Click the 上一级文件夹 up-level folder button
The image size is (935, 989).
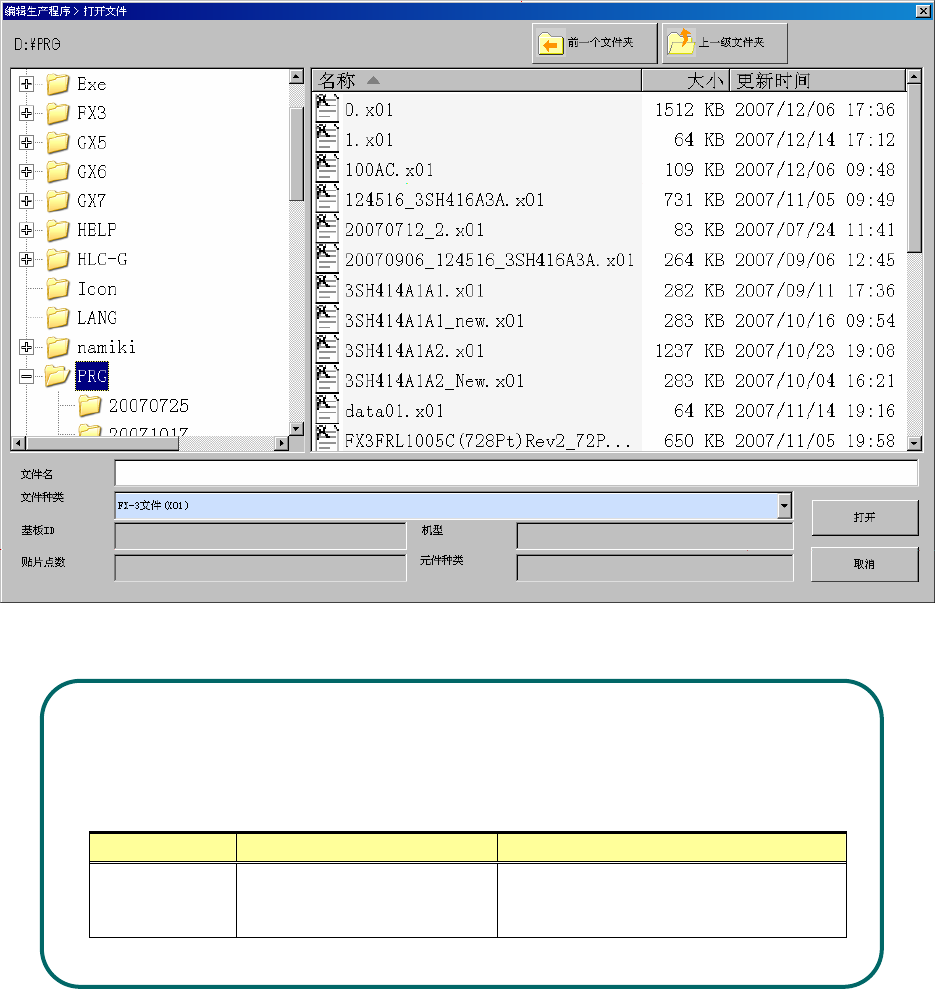(724, 43)
